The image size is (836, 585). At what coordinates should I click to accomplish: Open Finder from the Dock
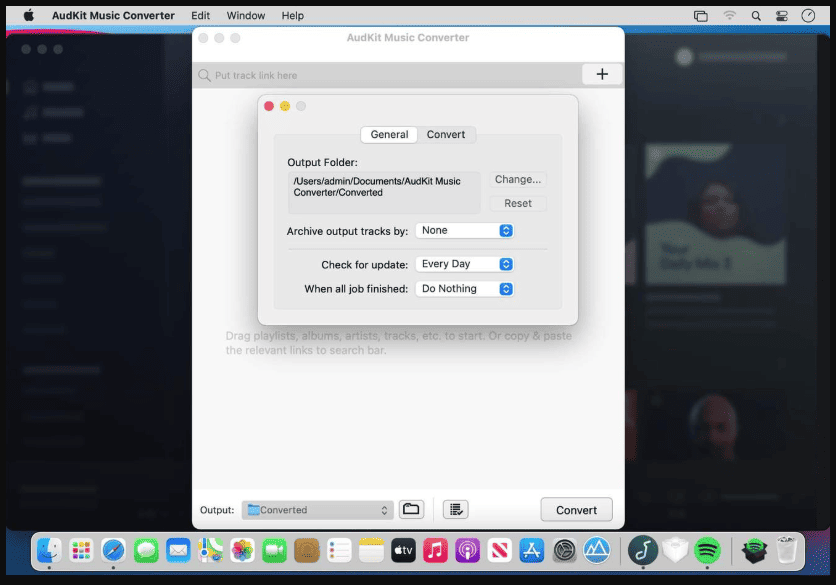49,550
